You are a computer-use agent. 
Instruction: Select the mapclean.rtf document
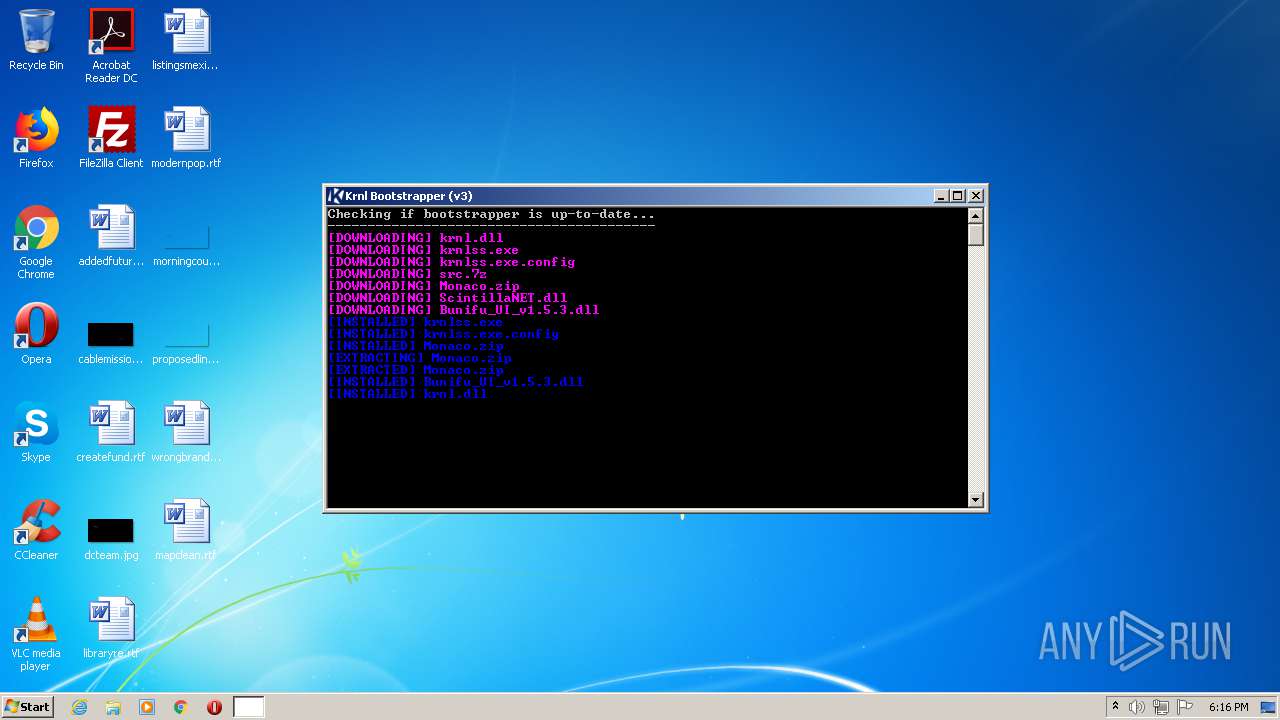coord(186,530)
